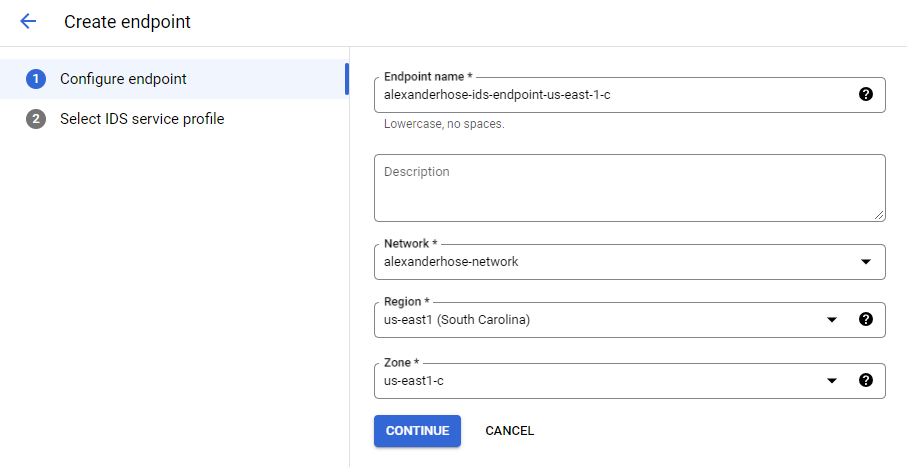Expand the Zone dropdown arrow
Image resolution: width=907 pixels, height=467 pixels.
click(832, 381)
